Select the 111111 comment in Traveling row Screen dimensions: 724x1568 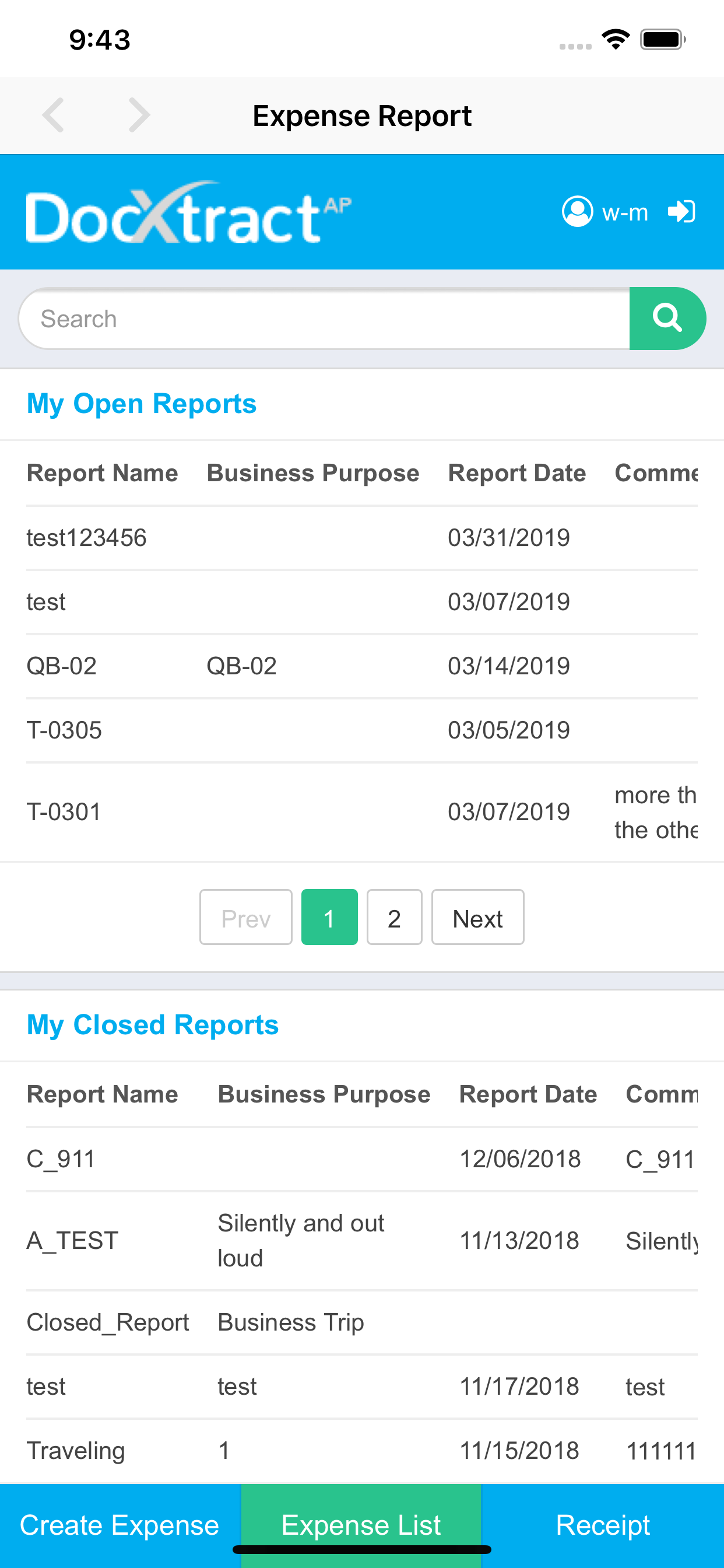click(661, 1451)
